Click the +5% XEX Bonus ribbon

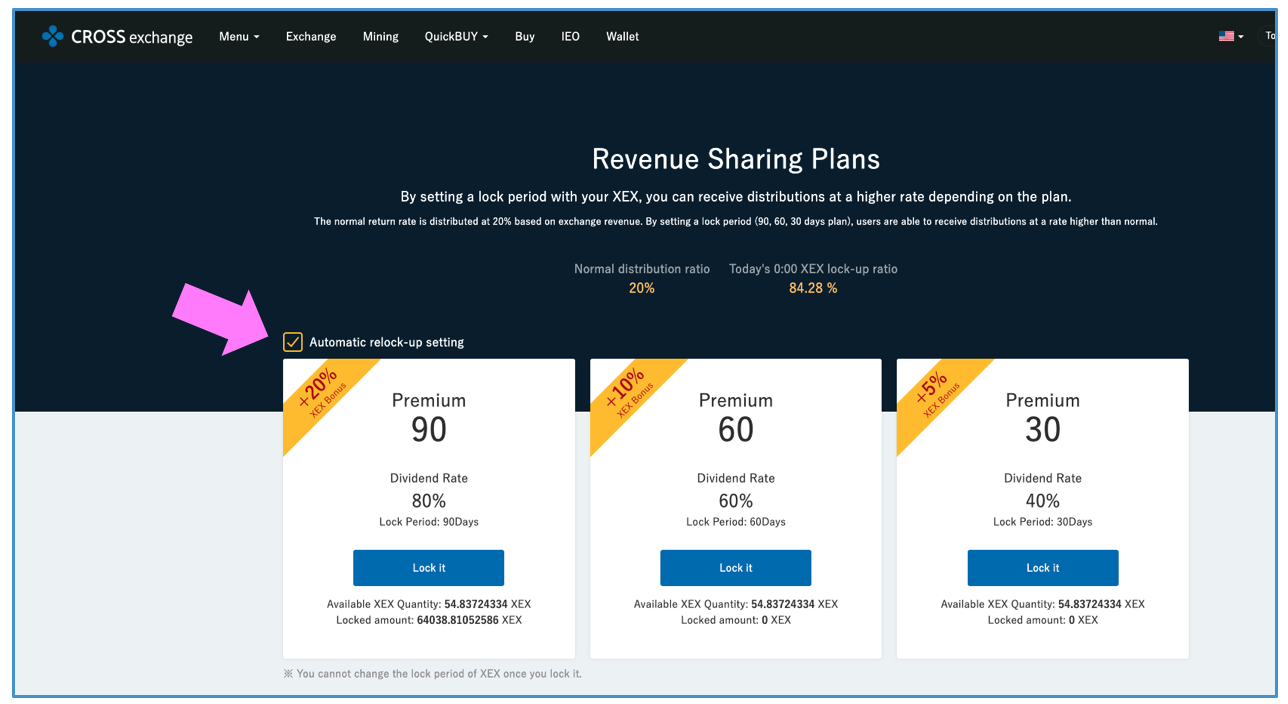pyautogui.click(x=936, y=394)
